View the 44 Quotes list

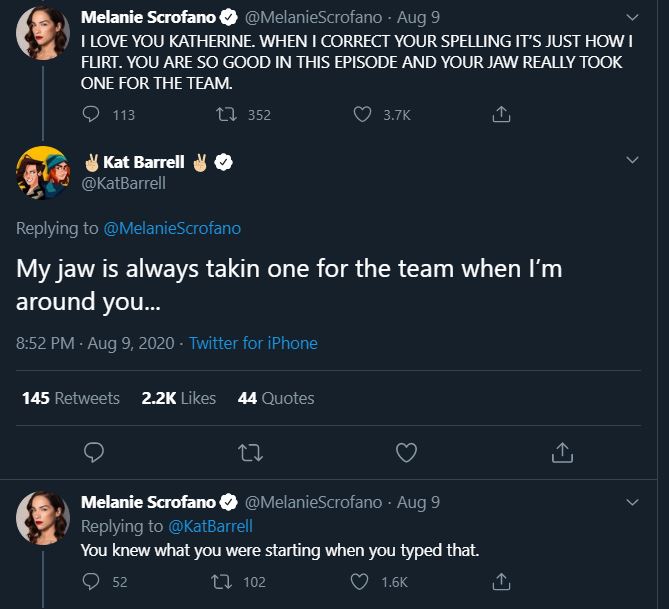(276, 398)
